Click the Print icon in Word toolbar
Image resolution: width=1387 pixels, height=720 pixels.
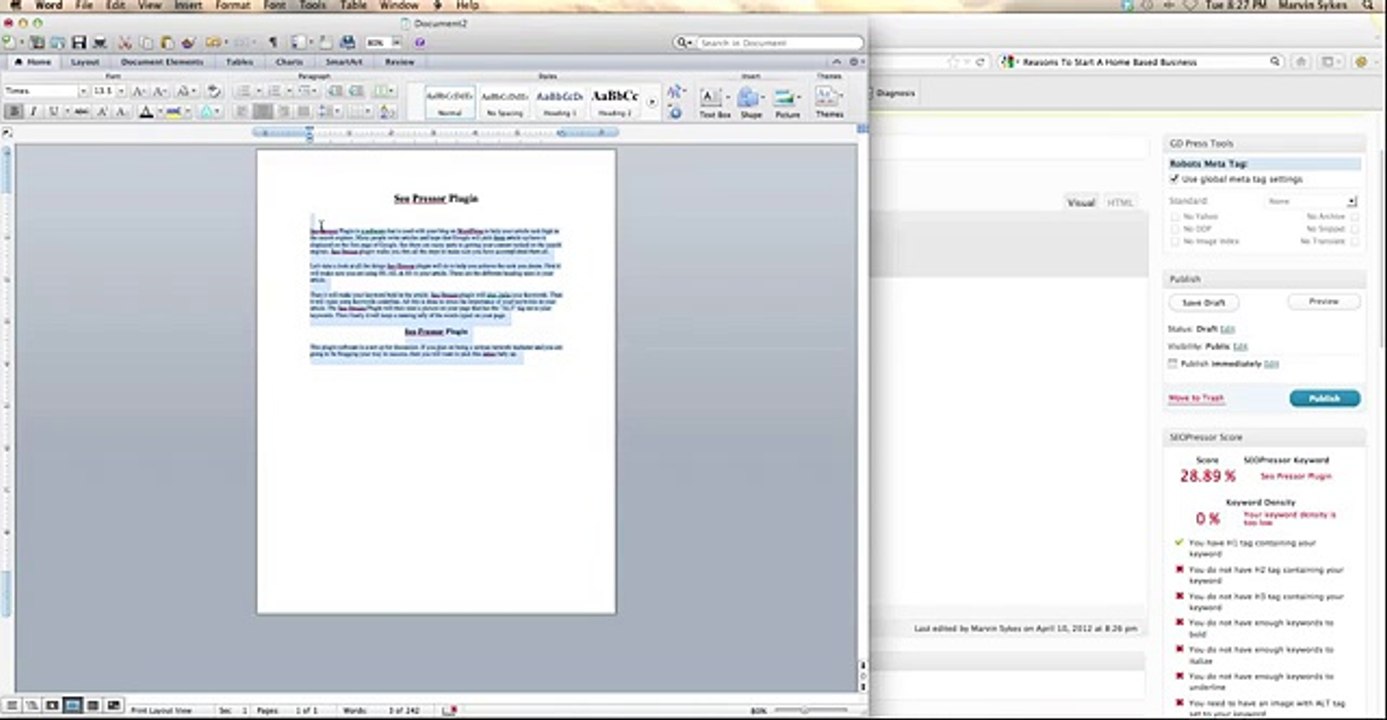[x=99, y=43]
